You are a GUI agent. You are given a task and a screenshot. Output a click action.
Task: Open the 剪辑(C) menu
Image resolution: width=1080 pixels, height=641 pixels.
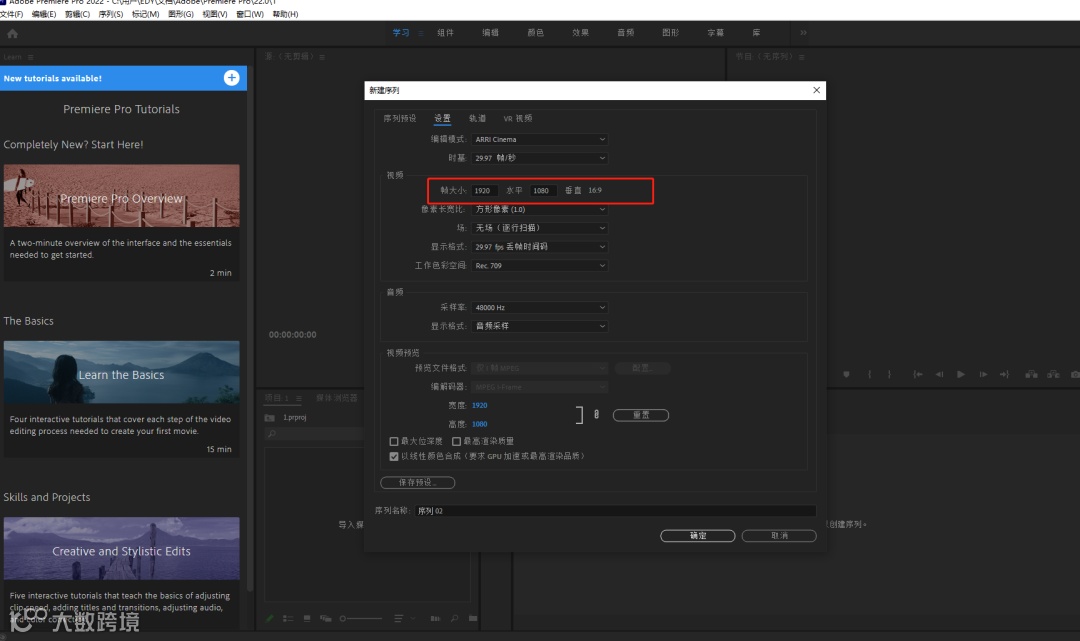(x=77, y=14)
